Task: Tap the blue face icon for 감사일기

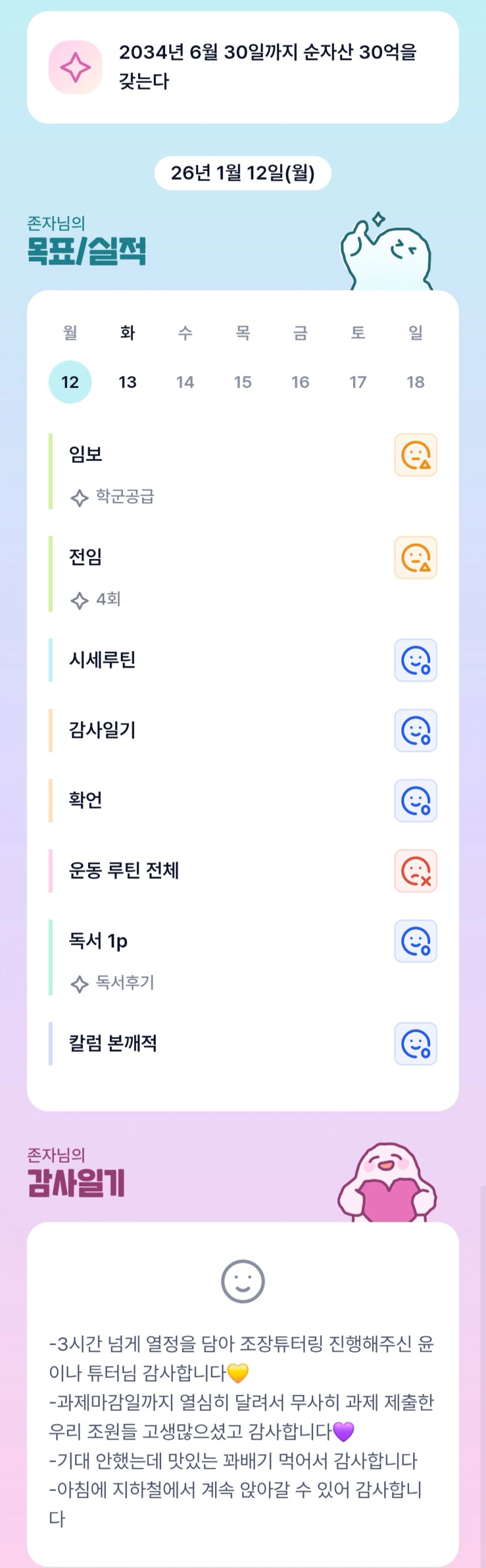Action: 415,730
